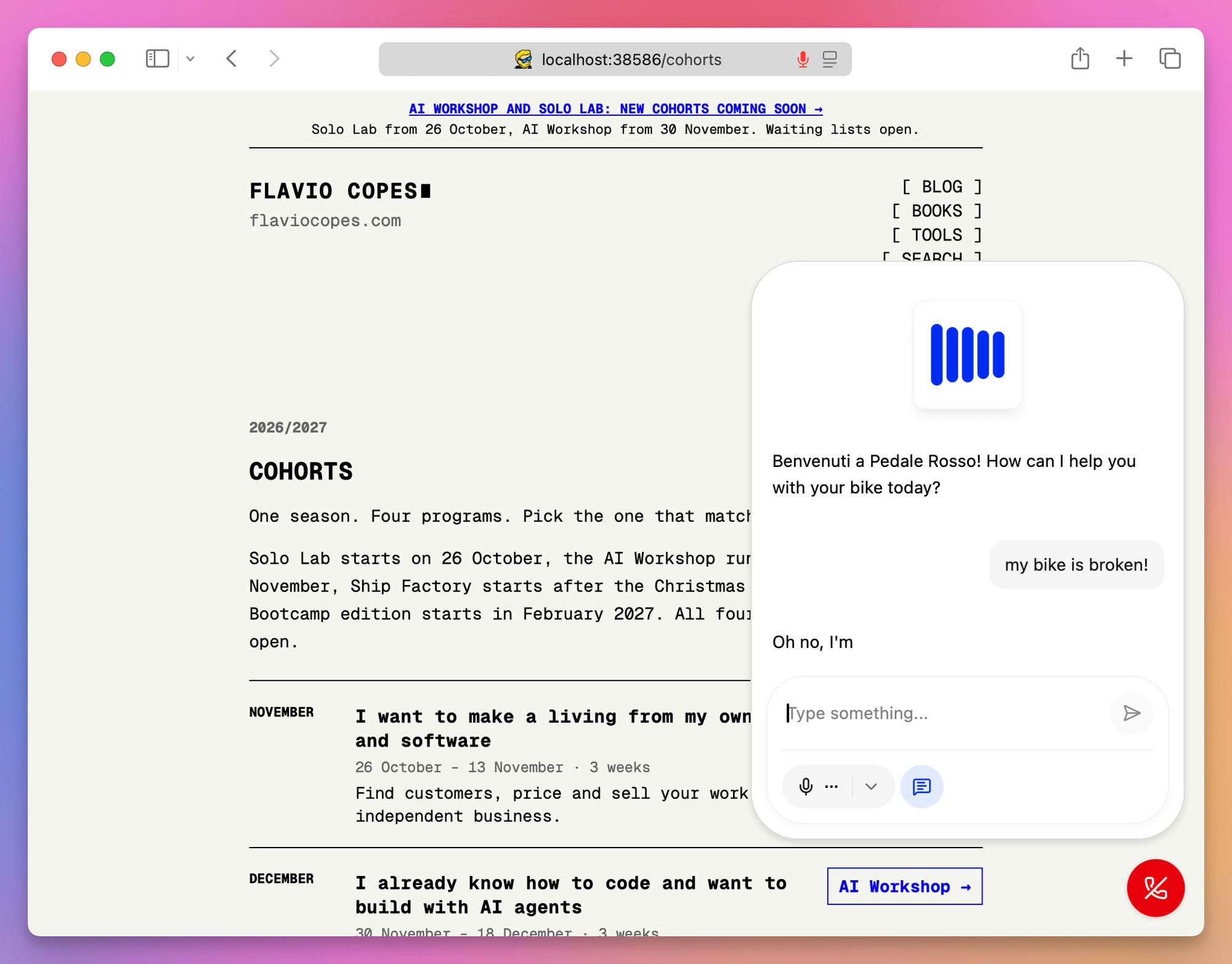1232x964 pixels.
Task: Click the COHORTS heading
Action: point(301,471)
